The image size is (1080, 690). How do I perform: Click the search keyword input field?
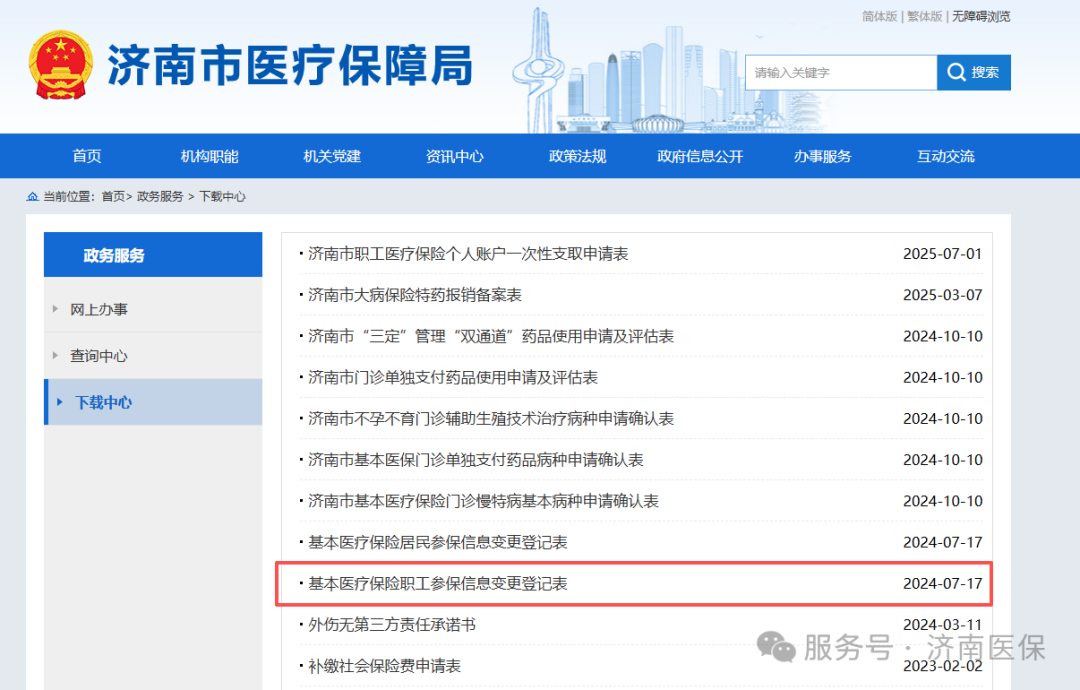840,73
